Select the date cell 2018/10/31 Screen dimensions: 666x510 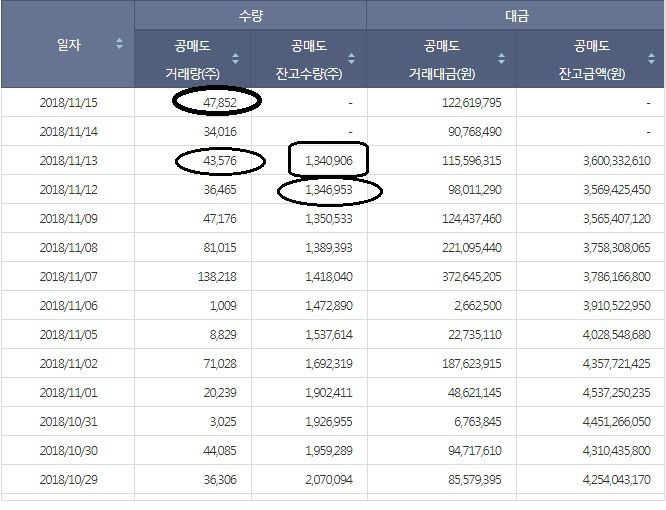pos(68,422)
